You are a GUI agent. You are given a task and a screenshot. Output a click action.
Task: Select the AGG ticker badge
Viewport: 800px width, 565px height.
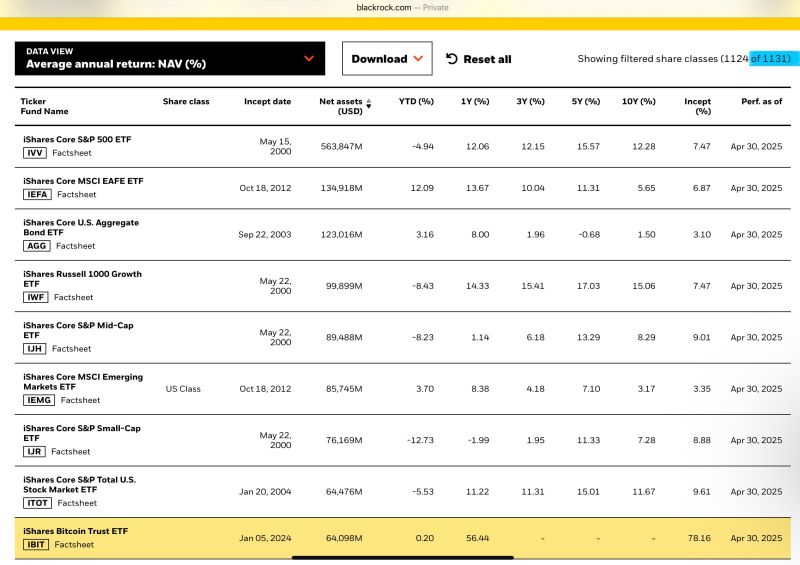36,245
